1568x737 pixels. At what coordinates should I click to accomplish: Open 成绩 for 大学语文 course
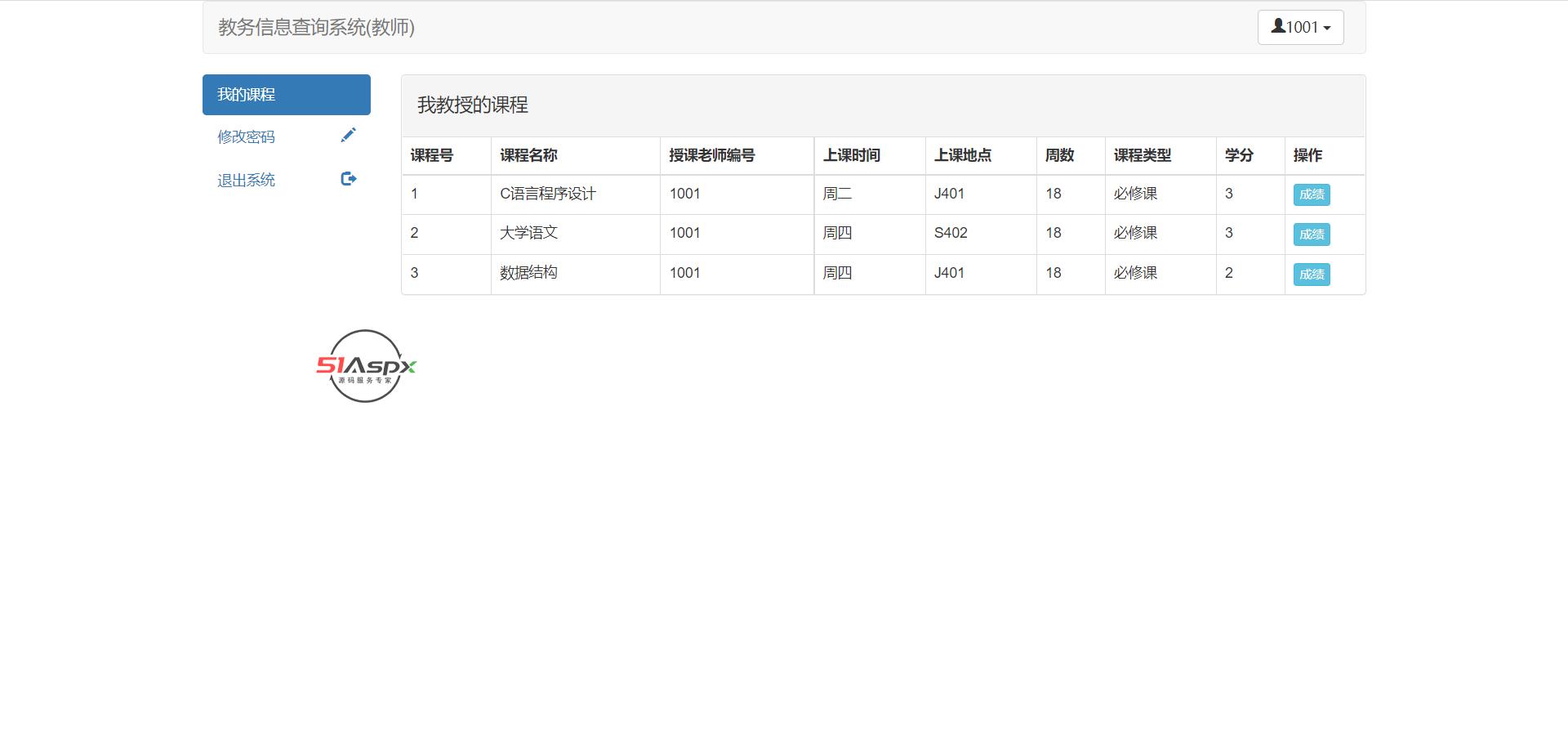(1312, 234)
